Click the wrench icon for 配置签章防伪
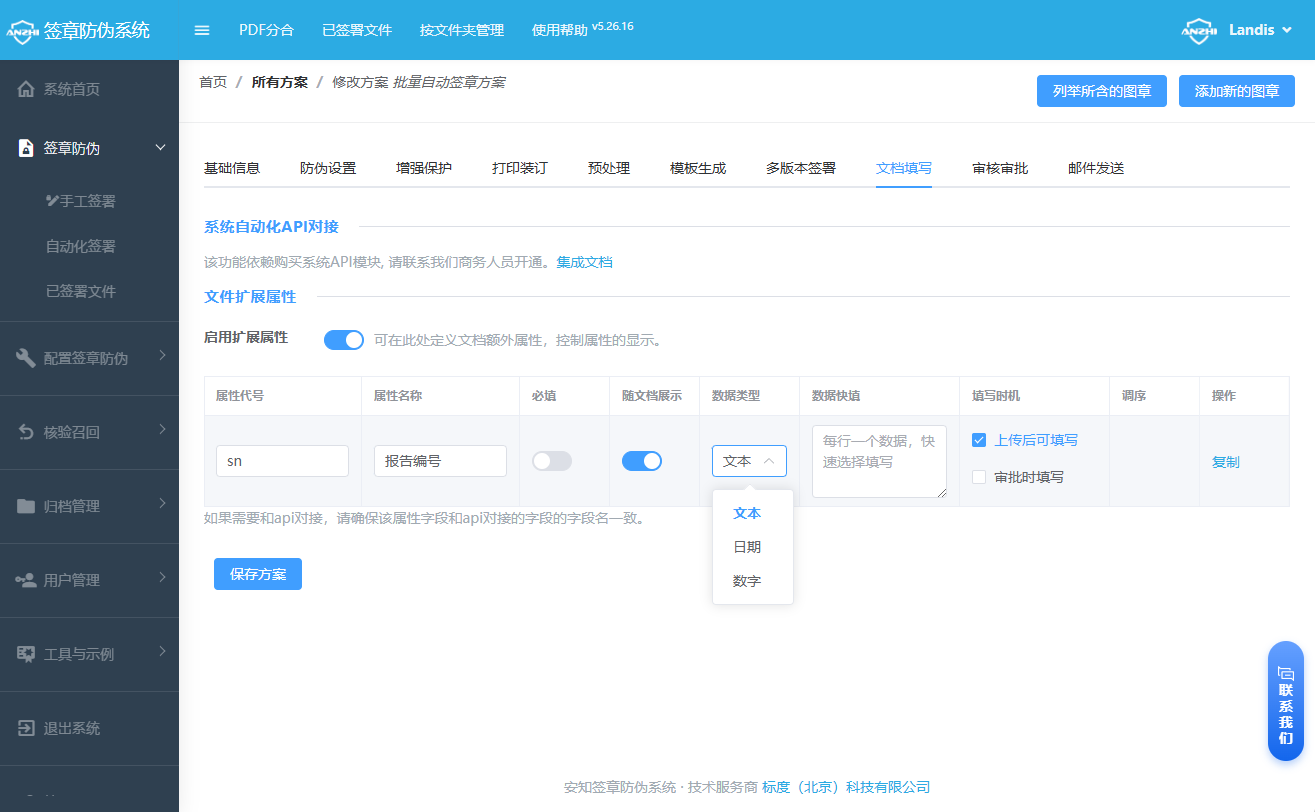This screenshot has height=812, width=1315. (27, 358)
